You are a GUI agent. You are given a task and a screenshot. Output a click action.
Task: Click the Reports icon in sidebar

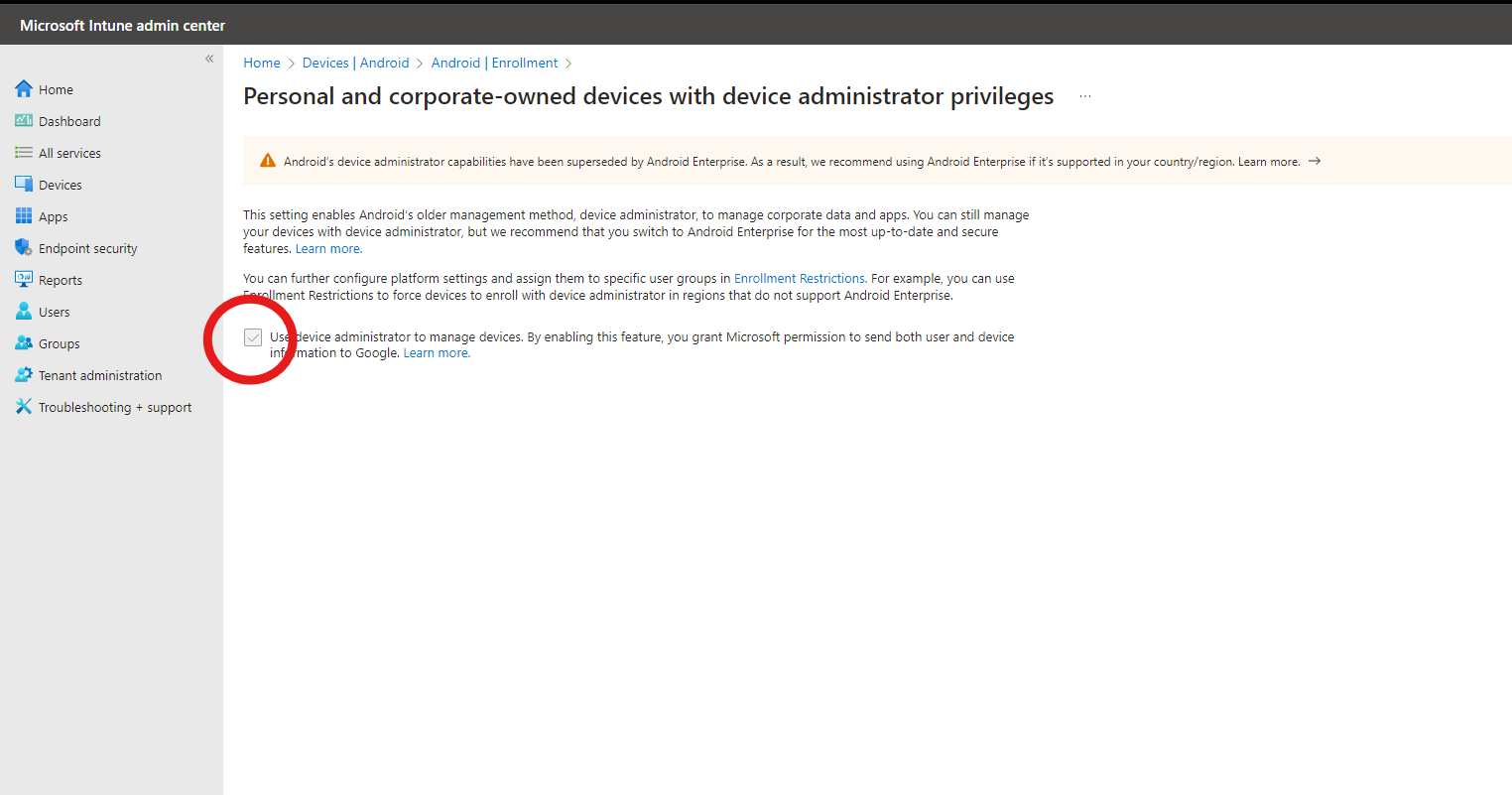pos(24,280)
